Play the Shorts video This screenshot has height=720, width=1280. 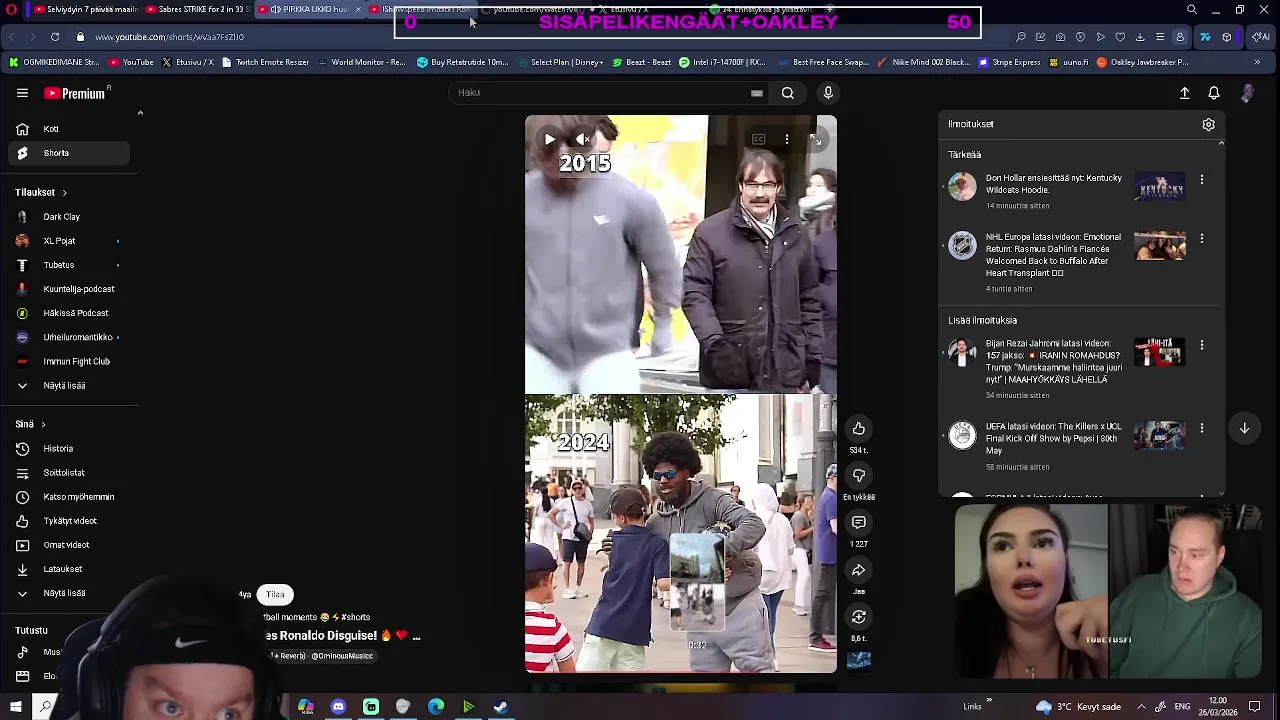549,139
